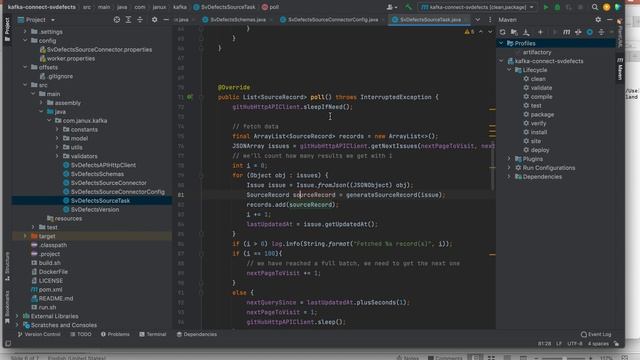Open pom.xml in project tree
This screenshot has width=640, height=360.
(x=51, y=289)
